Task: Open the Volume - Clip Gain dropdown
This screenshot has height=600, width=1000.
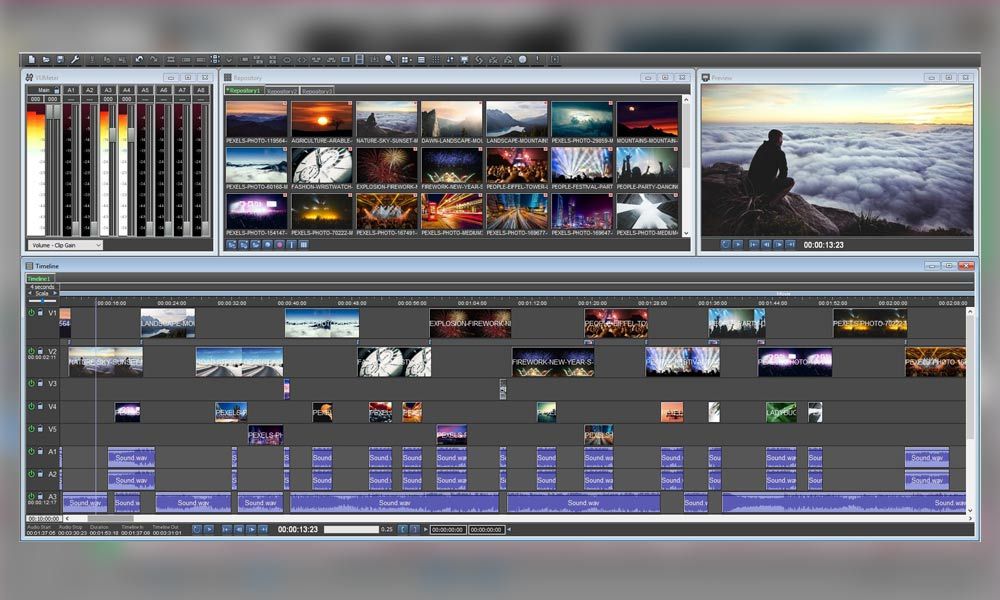Action: 64,245
